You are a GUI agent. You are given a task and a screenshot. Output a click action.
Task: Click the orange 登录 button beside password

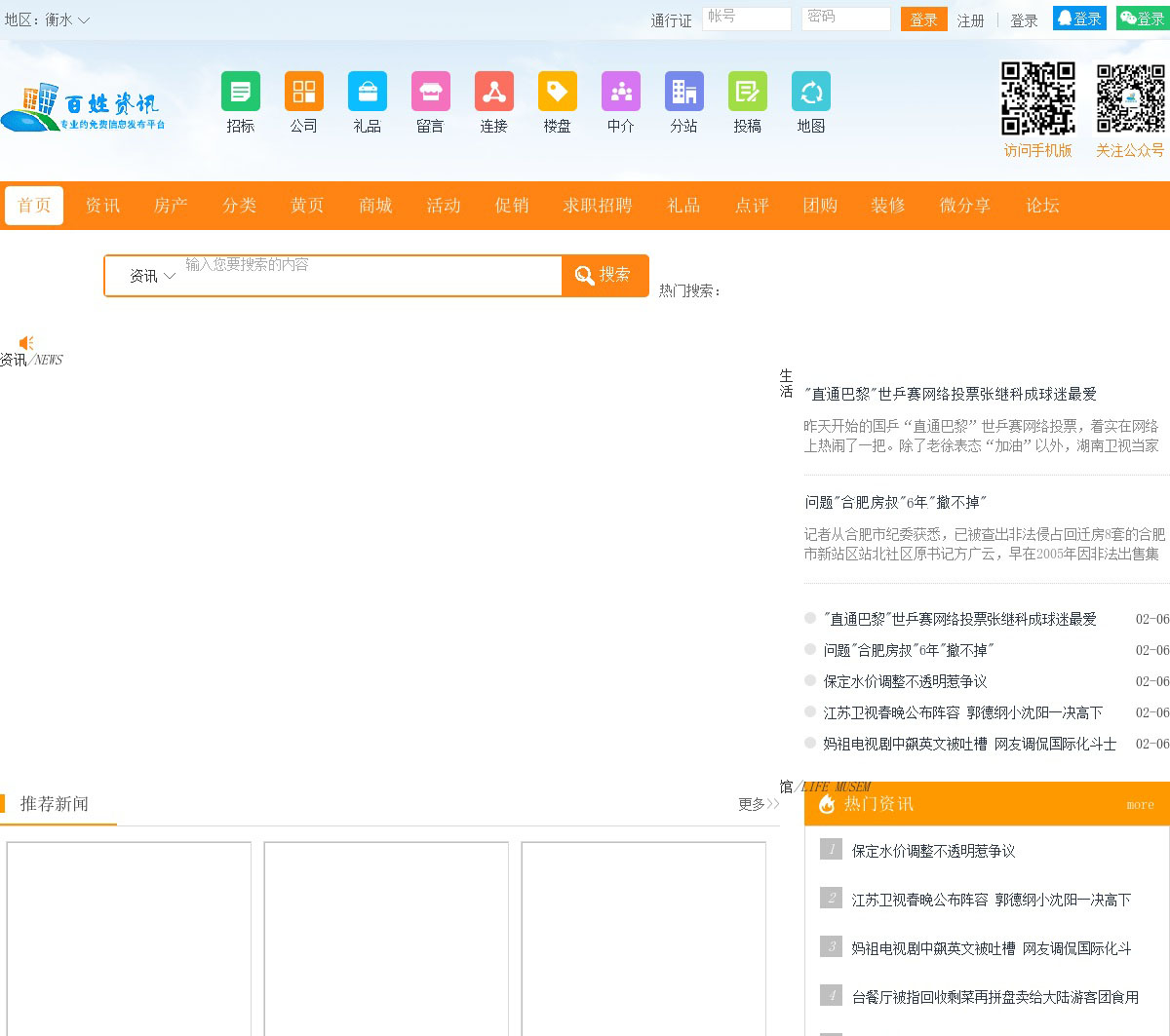[923, 19]
